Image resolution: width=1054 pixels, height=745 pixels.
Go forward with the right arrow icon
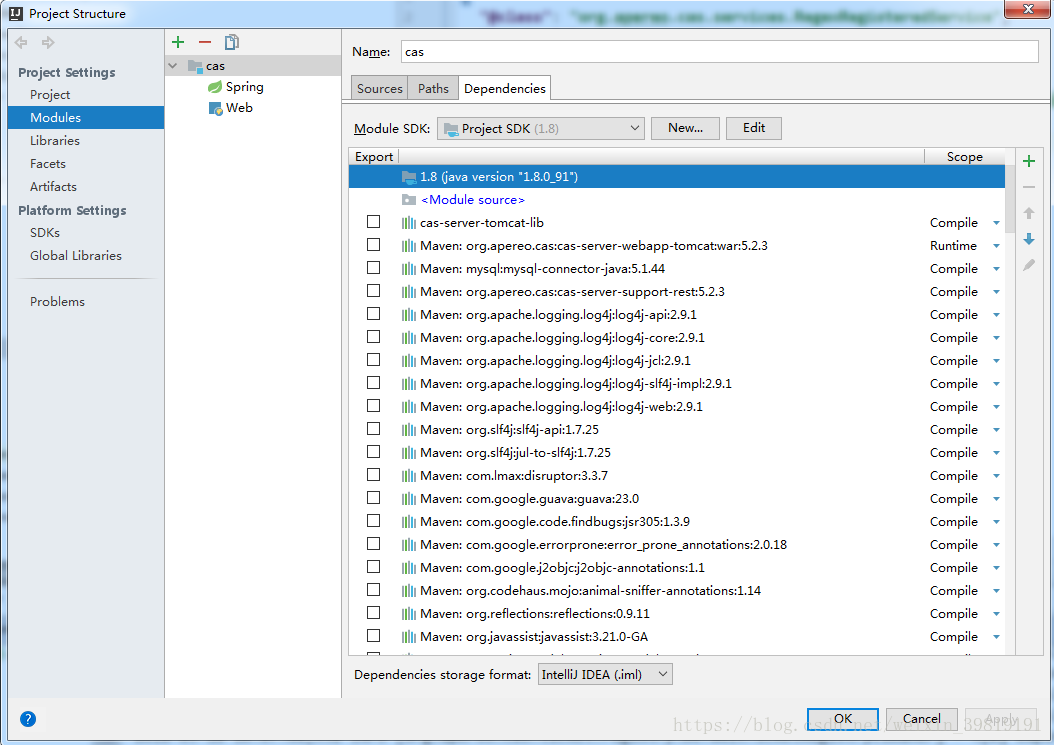coord(48,43)
